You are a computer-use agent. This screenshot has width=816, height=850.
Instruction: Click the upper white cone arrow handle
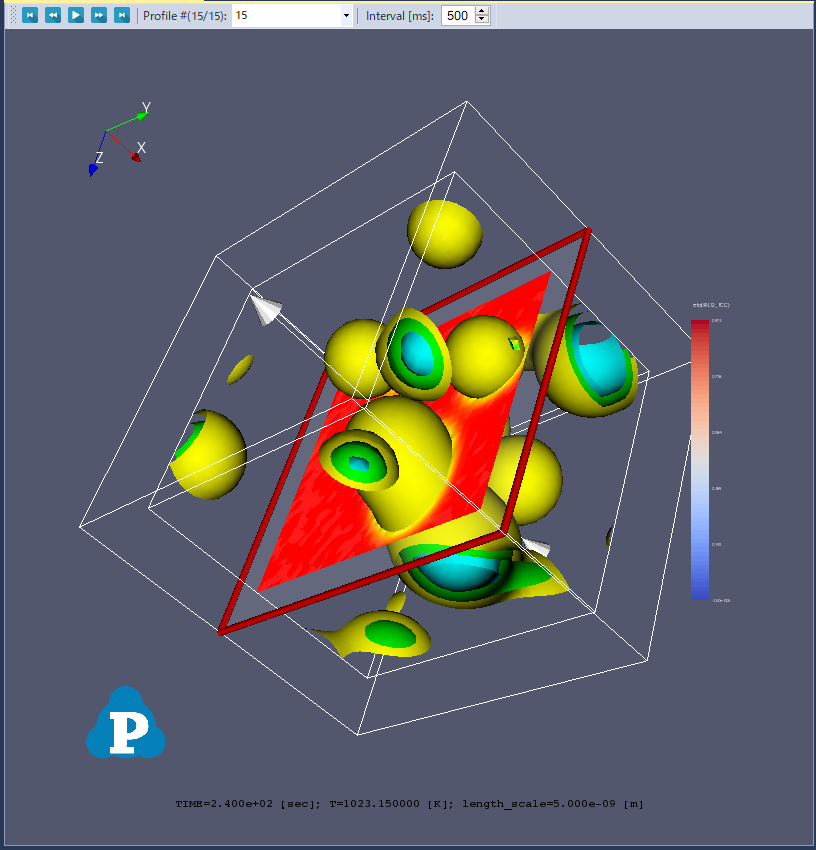click(x=265, y=309)
